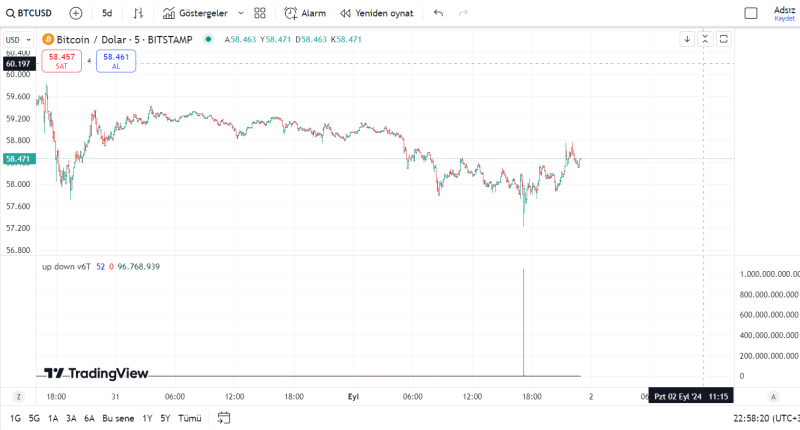
Task: Select the 1G date range tab
Action: (16, 418)
